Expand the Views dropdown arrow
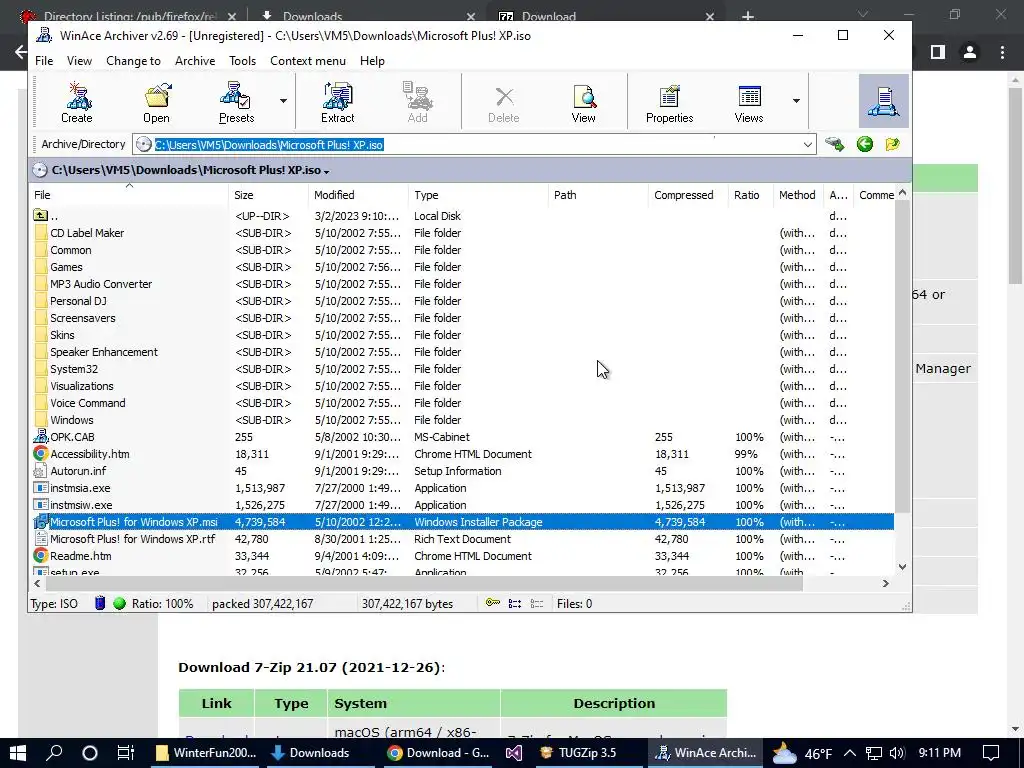Image resolution: width=1024 pixels, height=768 pixels. click(x=796, y=101)
